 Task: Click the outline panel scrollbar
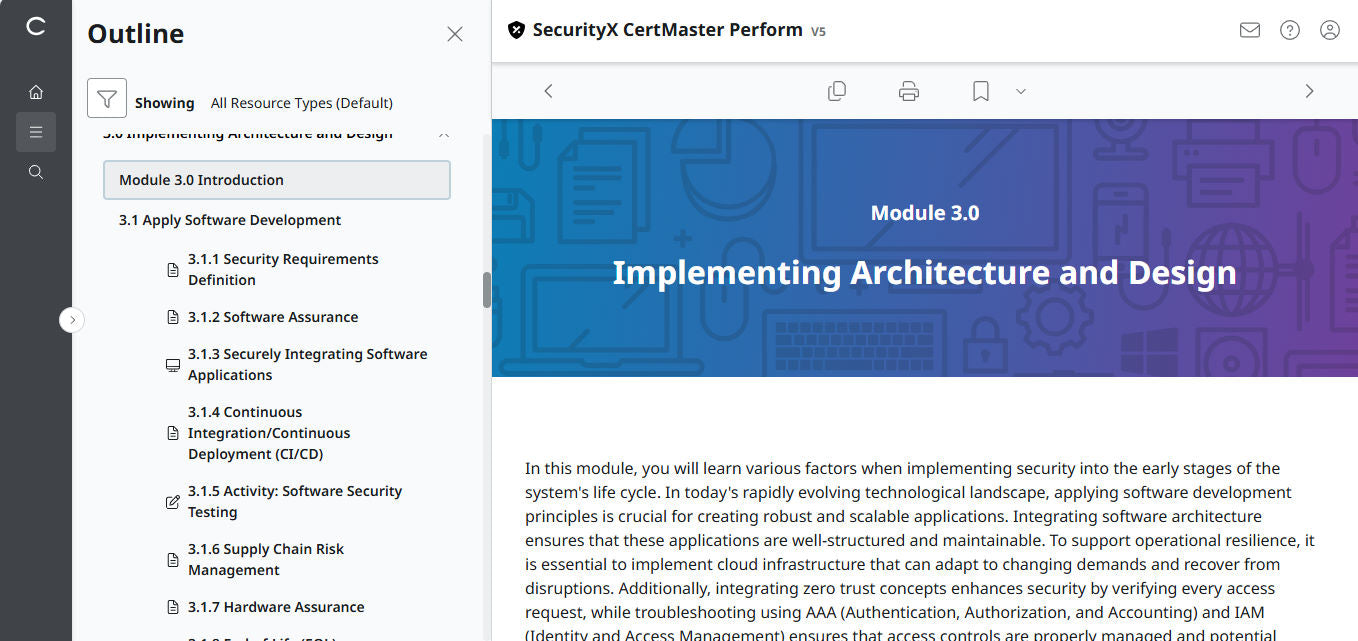487,290
